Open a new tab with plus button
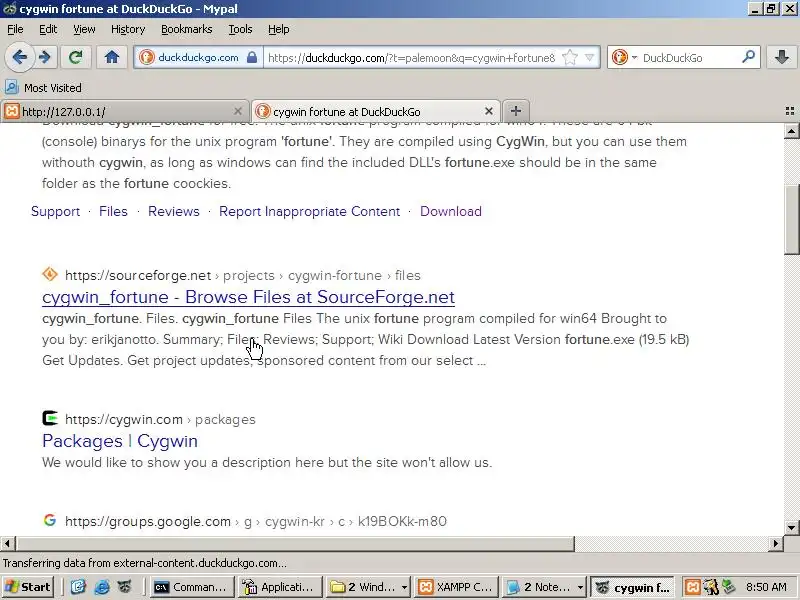 coord(516,111)
